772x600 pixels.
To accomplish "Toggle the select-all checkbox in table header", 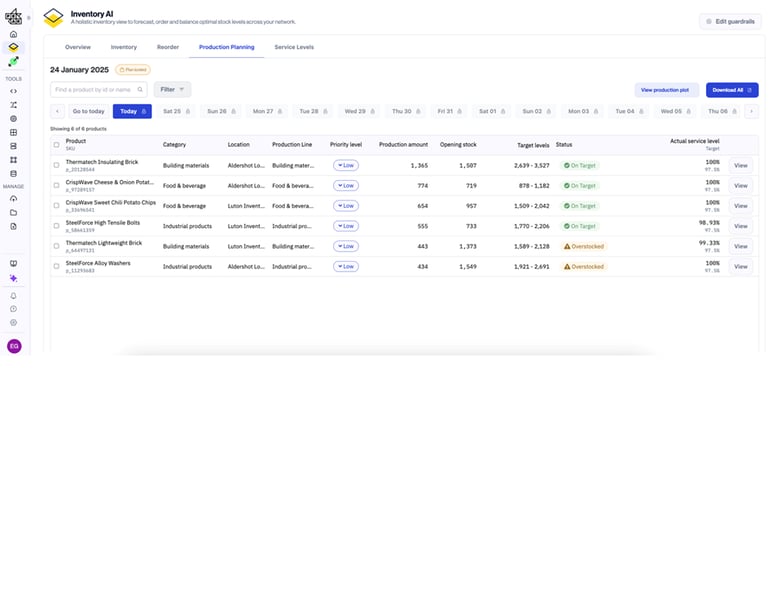I will pos(56,145).
